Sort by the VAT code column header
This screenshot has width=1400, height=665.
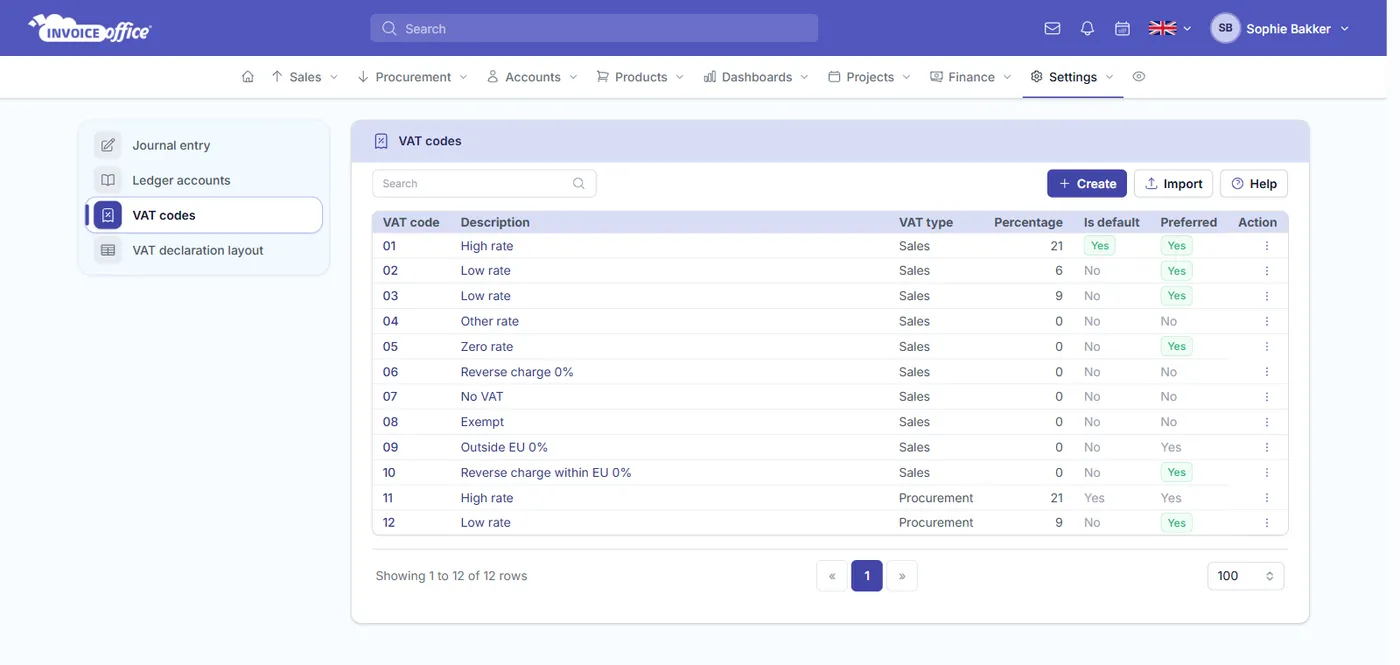[411, 222]
